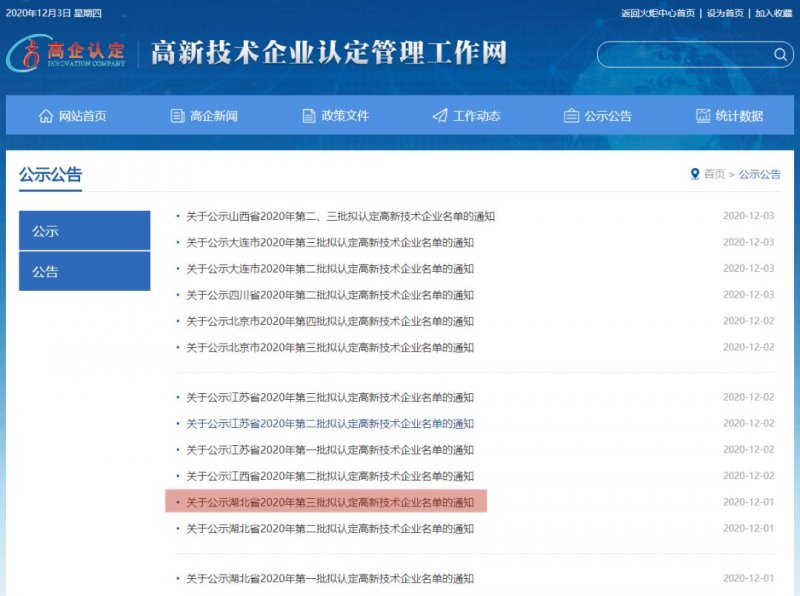Open the 政策文件 navigation menu

(x=335, y=116)
